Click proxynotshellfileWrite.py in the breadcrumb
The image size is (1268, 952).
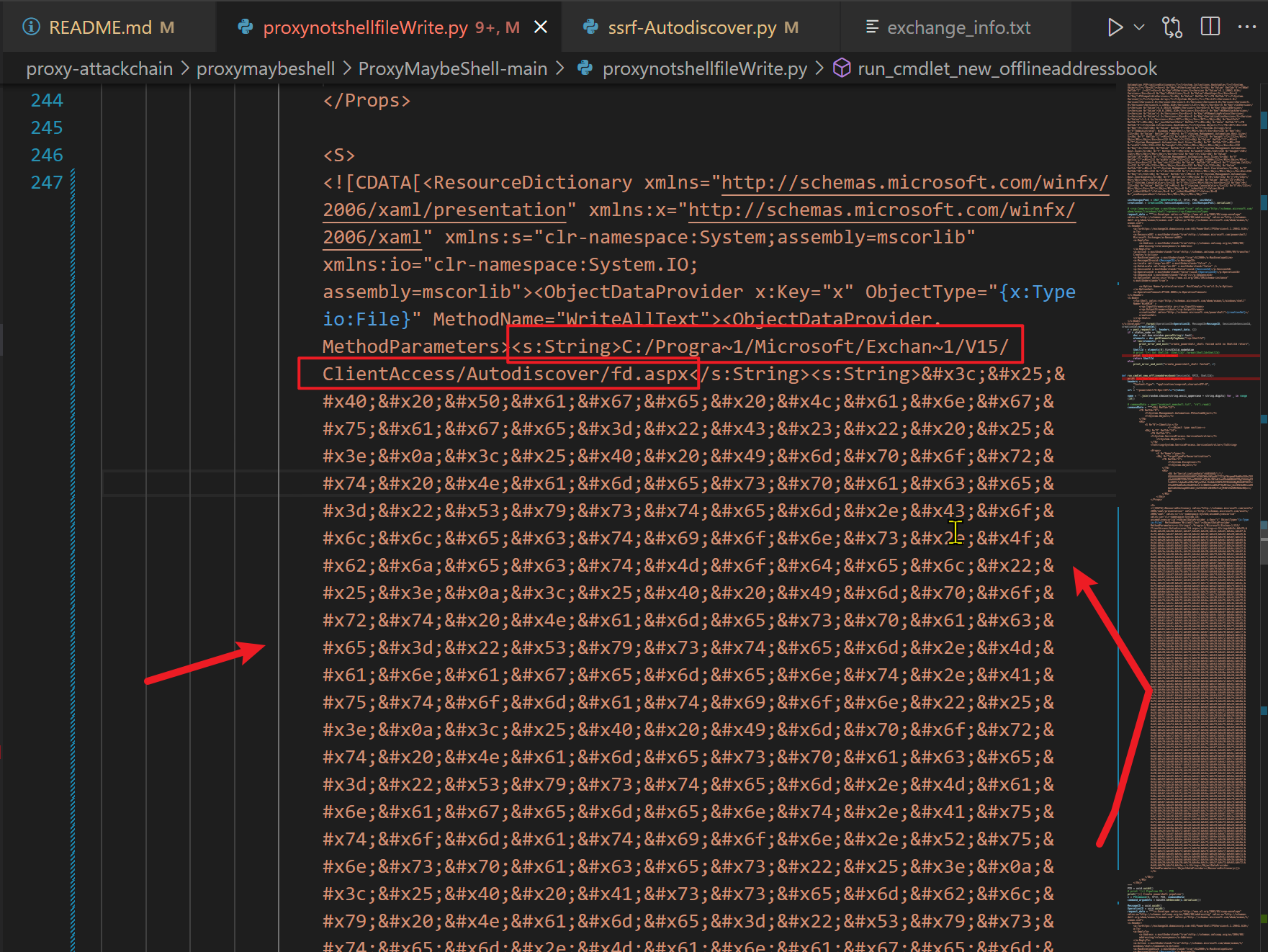pos(705,68)
